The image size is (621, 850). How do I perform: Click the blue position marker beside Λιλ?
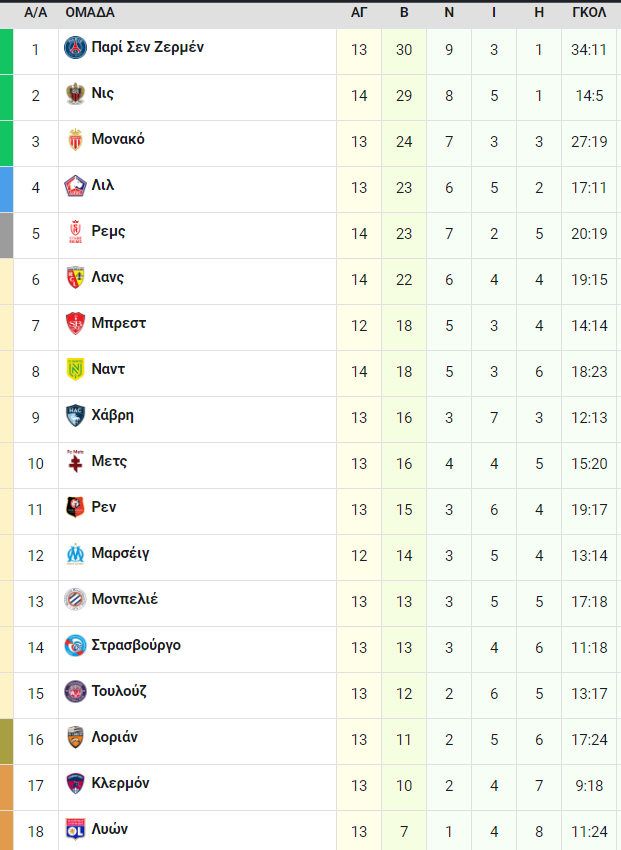click(x=7, y=189)
